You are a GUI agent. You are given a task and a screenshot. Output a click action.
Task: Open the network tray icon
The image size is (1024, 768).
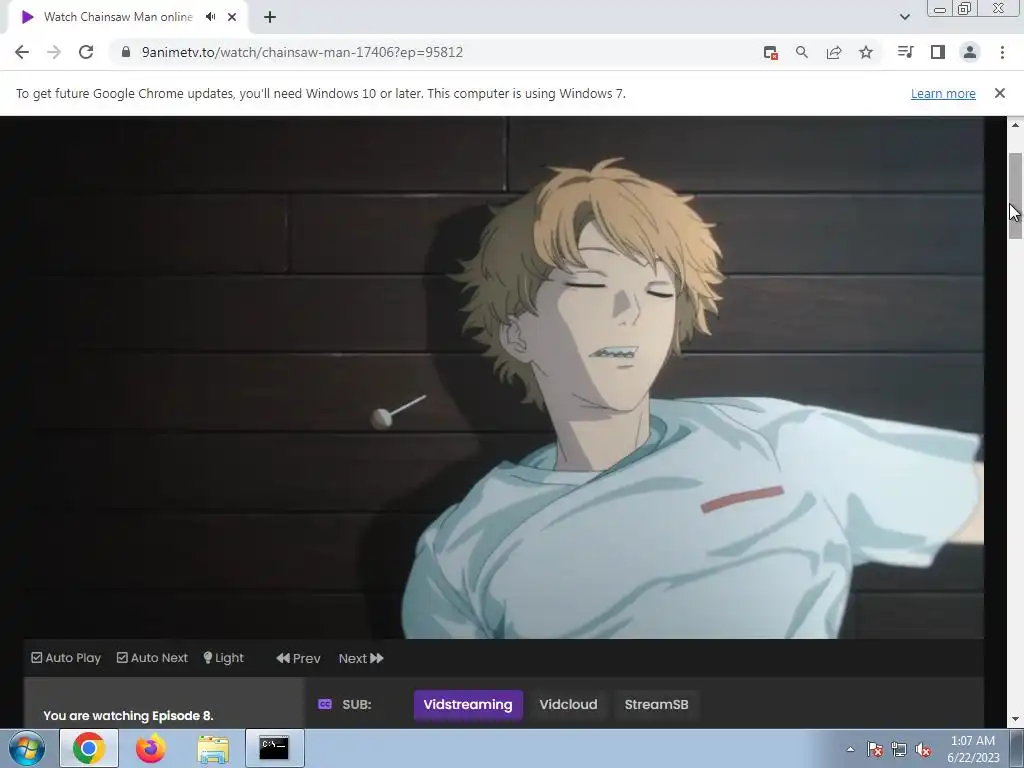899,749
